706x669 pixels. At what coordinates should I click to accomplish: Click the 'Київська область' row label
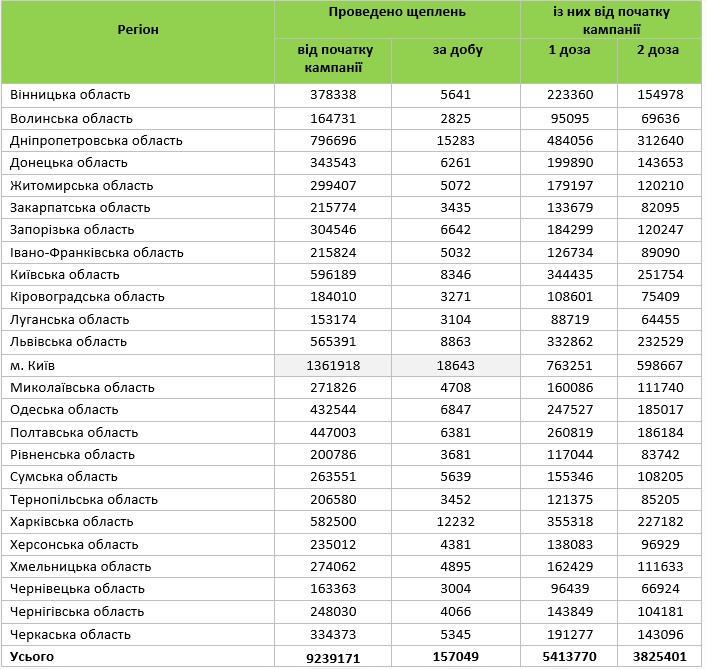(x=65, y=275)
